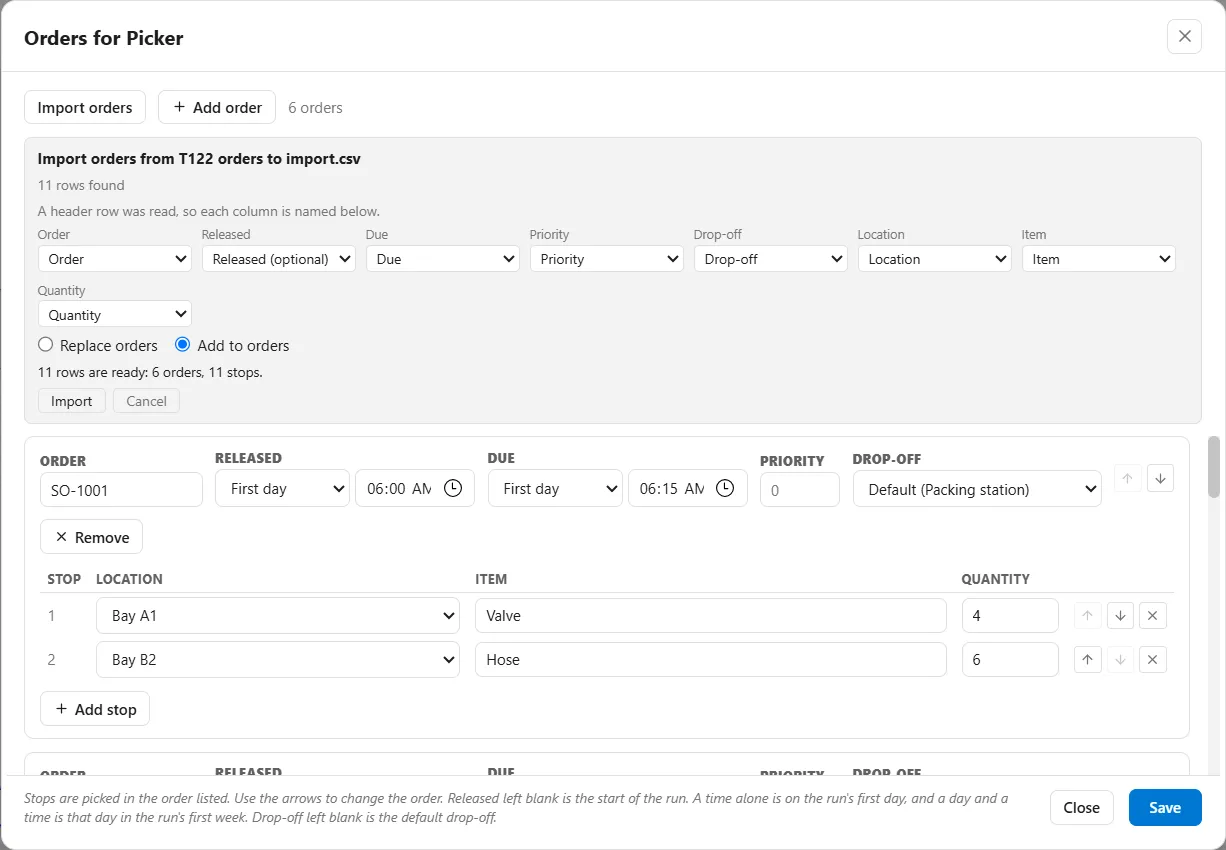Click '11 rows are ready: 6 orders, 11 stops.'

pos(150,372)
